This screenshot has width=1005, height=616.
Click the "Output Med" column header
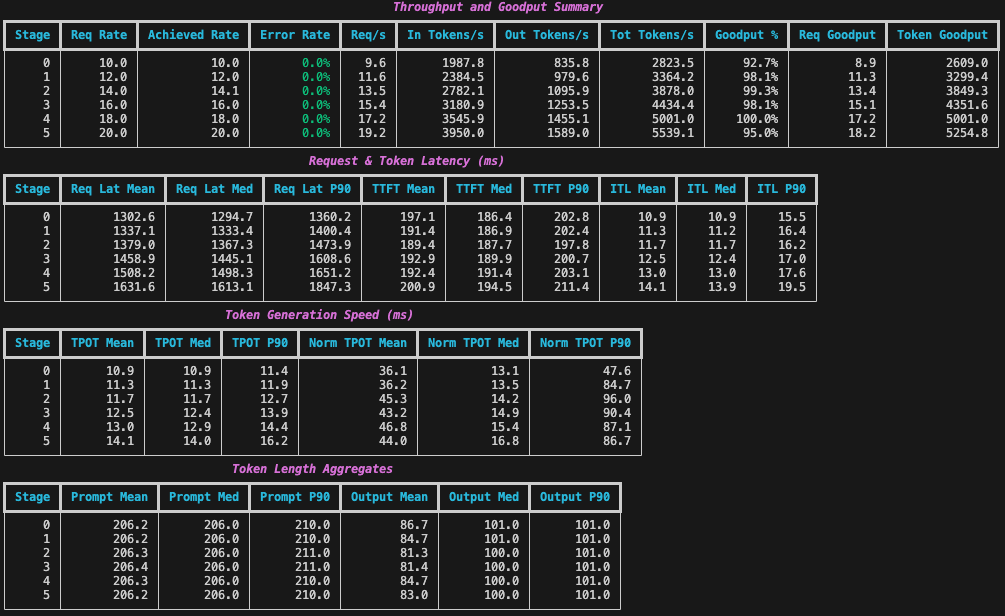click(484, 497)
